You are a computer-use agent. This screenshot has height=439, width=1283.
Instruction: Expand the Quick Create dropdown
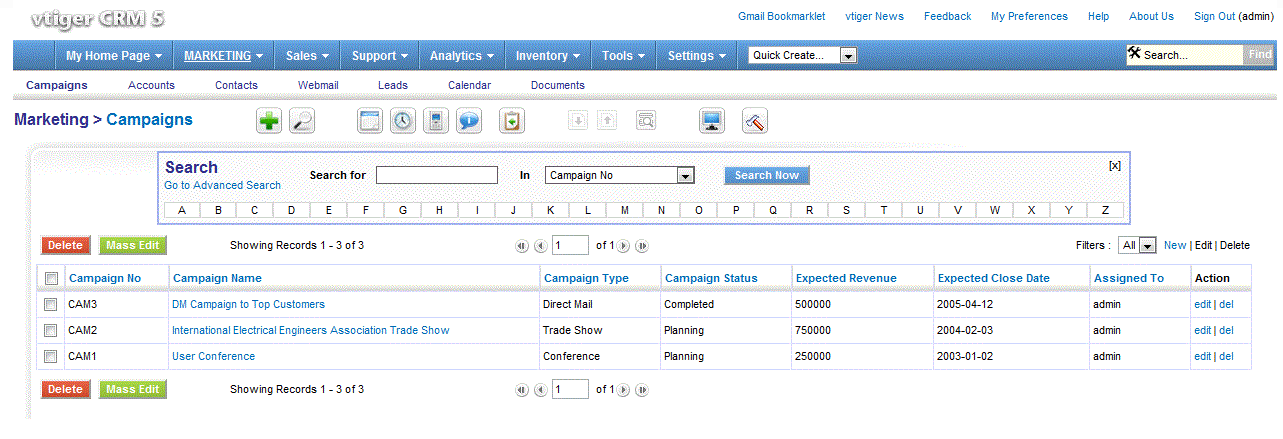coord(803,56)
